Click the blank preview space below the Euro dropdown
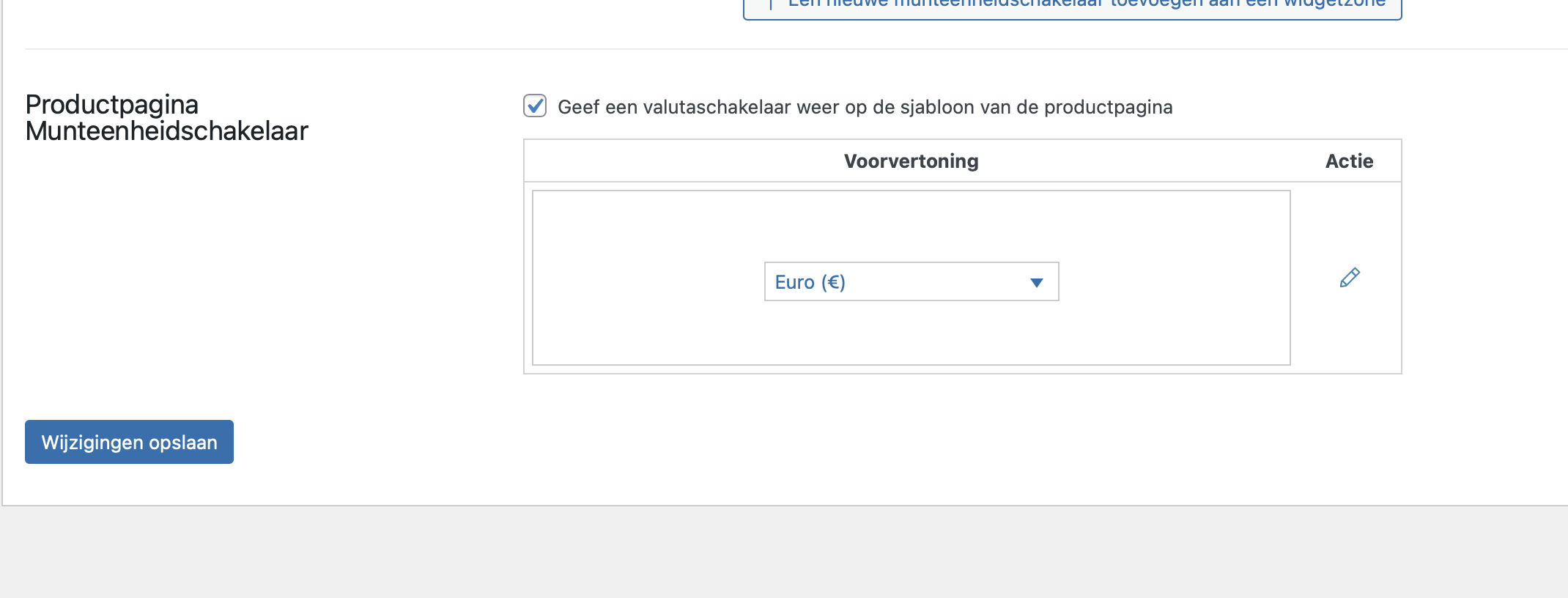This screenshot has width=1568, height=598. [911, 333]
